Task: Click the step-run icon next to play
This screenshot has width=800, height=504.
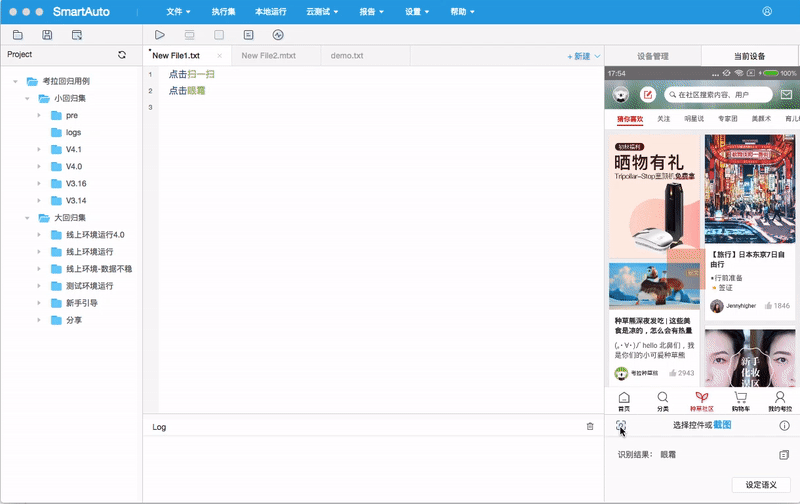Action: pos(189,35)
